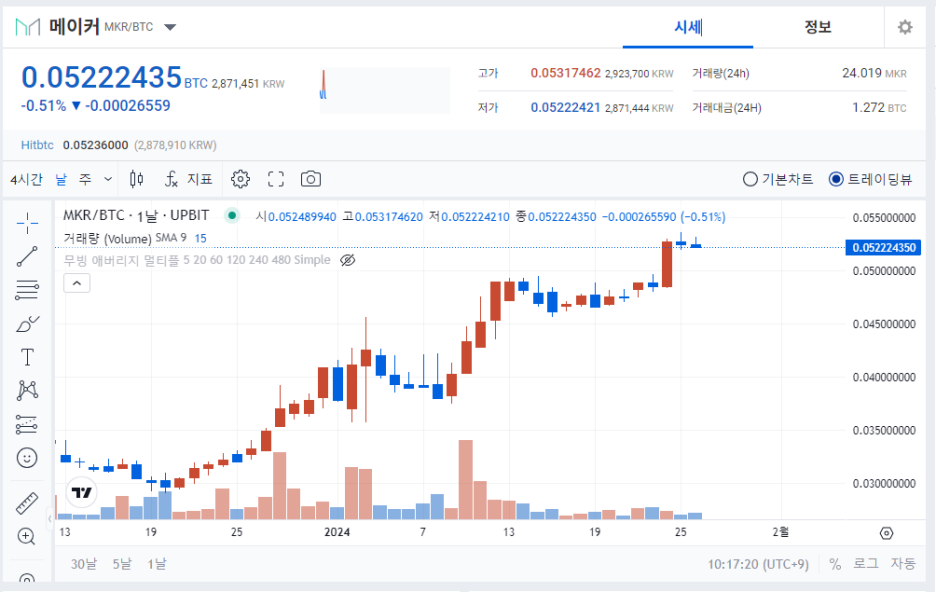
Task: Select the 주 weekly interval
Action: tap(85, 179)
